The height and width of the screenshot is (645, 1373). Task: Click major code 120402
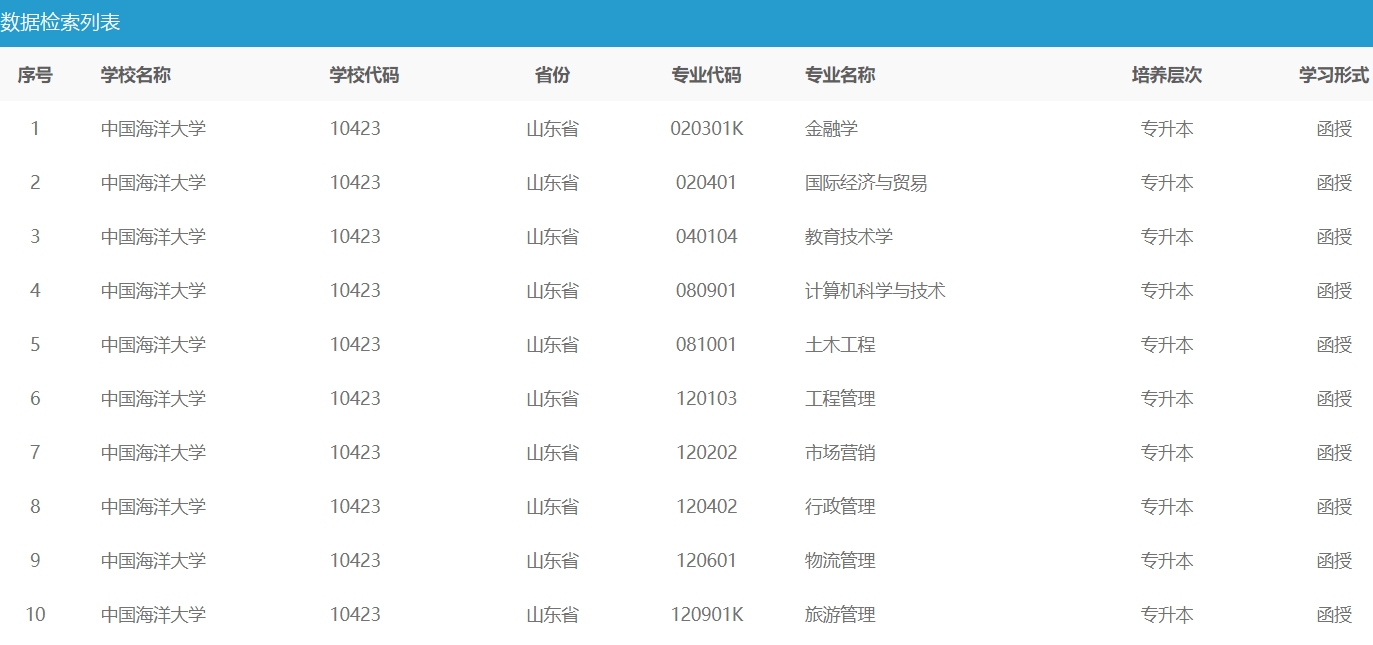click(707, 507)
